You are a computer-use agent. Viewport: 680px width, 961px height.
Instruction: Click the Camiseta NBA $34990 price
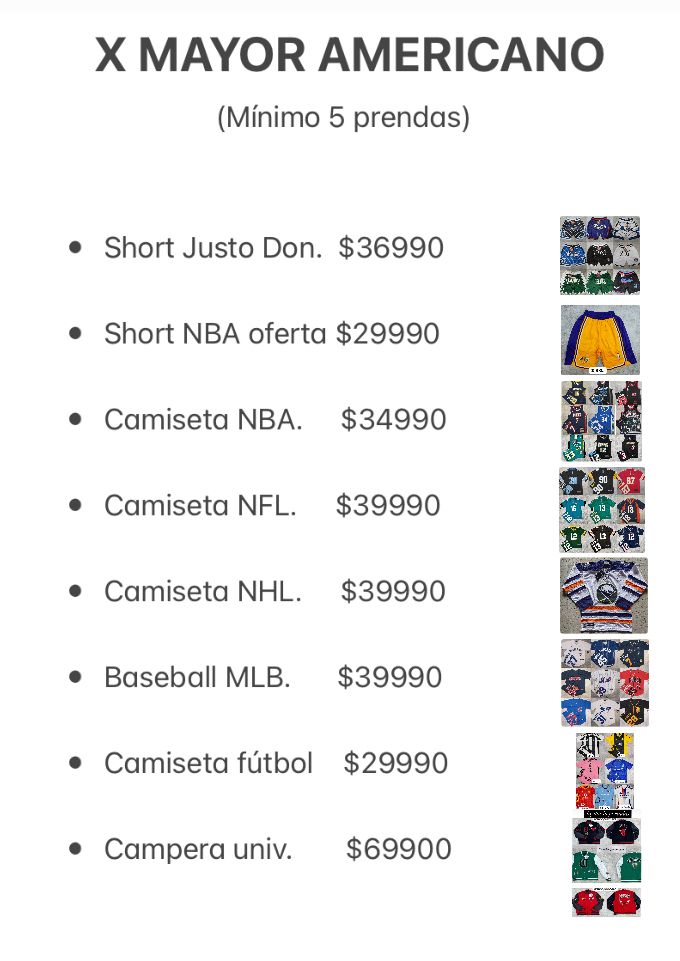point(393,420)
